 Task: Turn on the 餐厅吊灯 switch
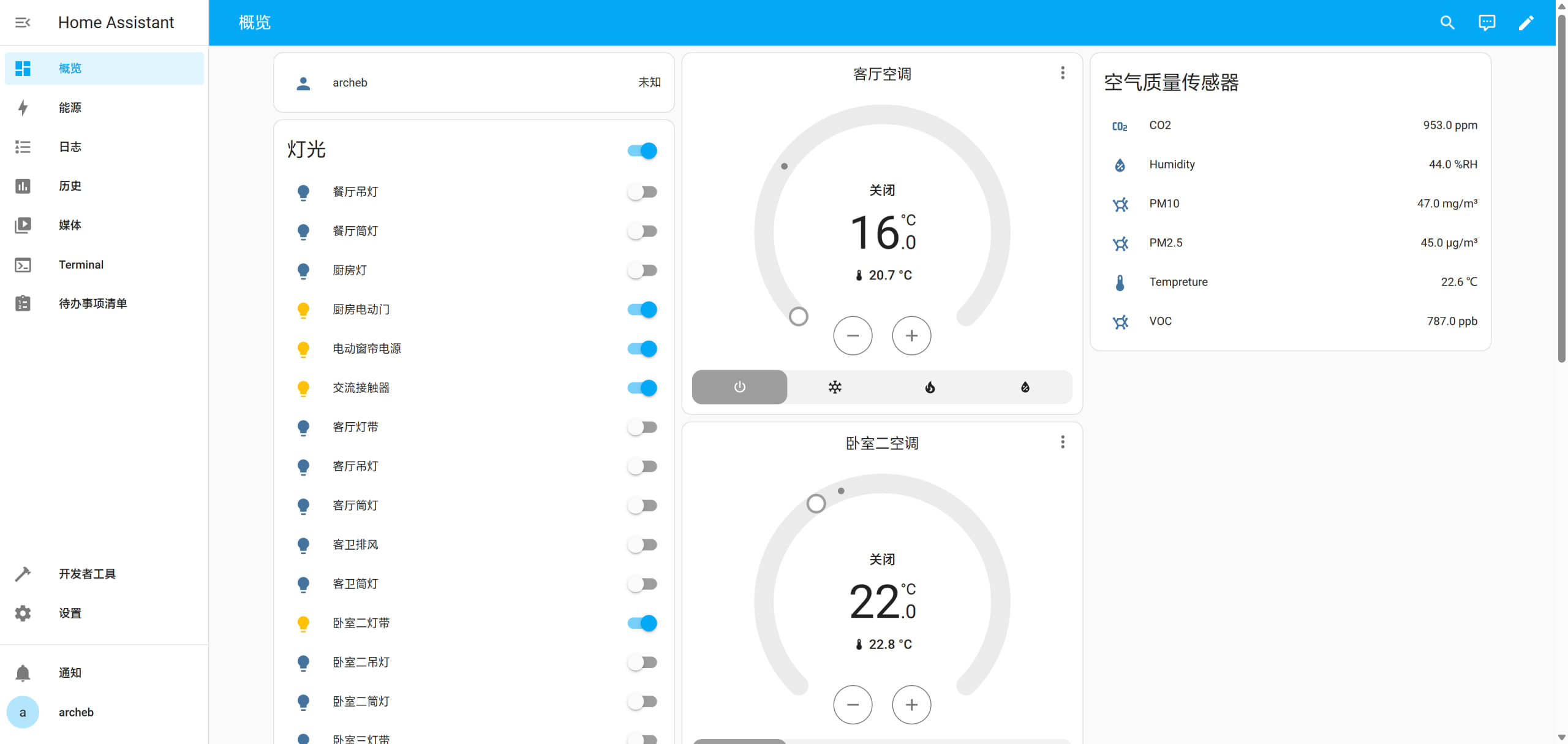(642, 192)
